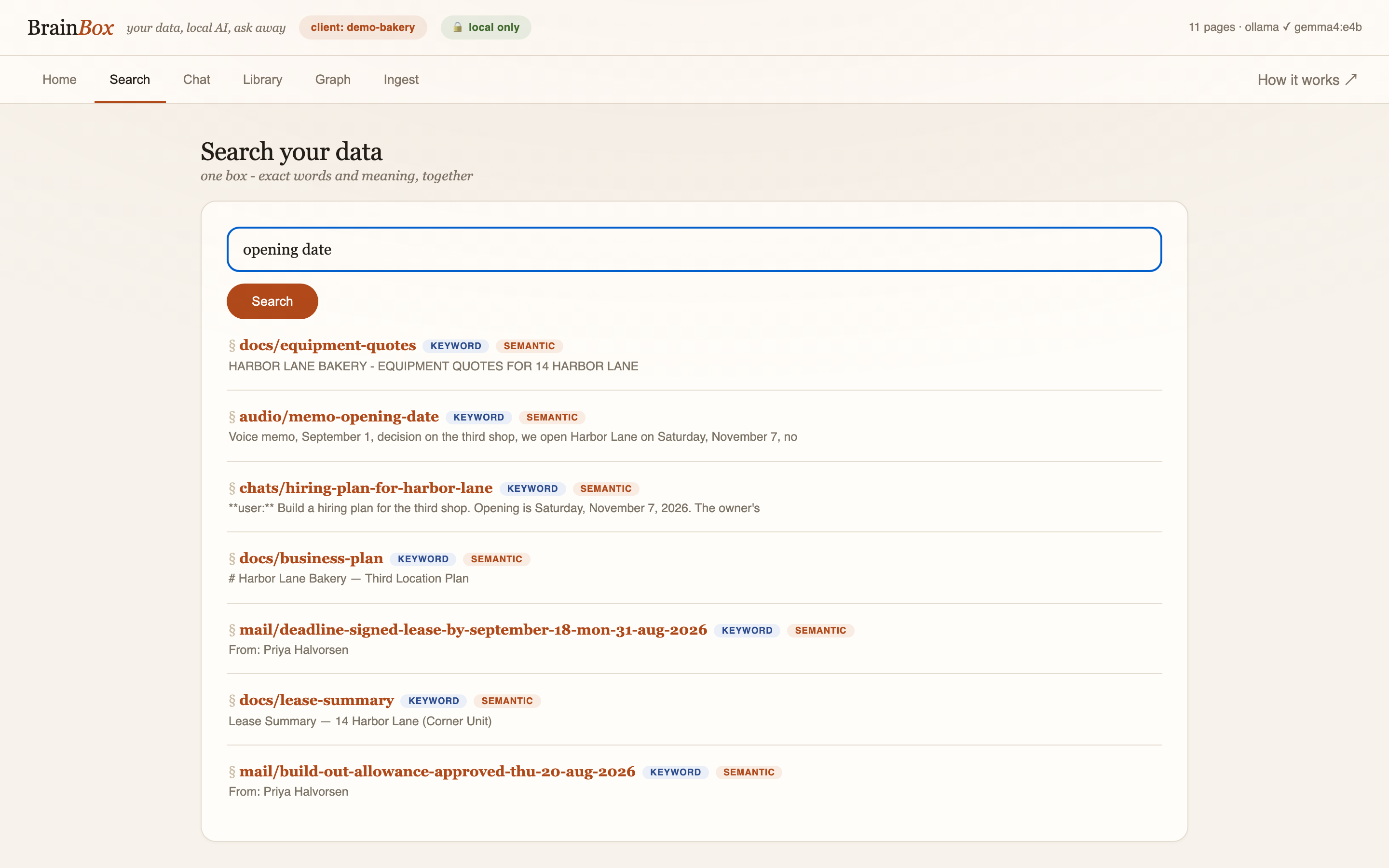The width and height of the screenshot is (1389, 868).
Task: Click KEYWORD badge on chats/hiring-plan-for-harbor-lane
Action: click(x=532, y=488)
